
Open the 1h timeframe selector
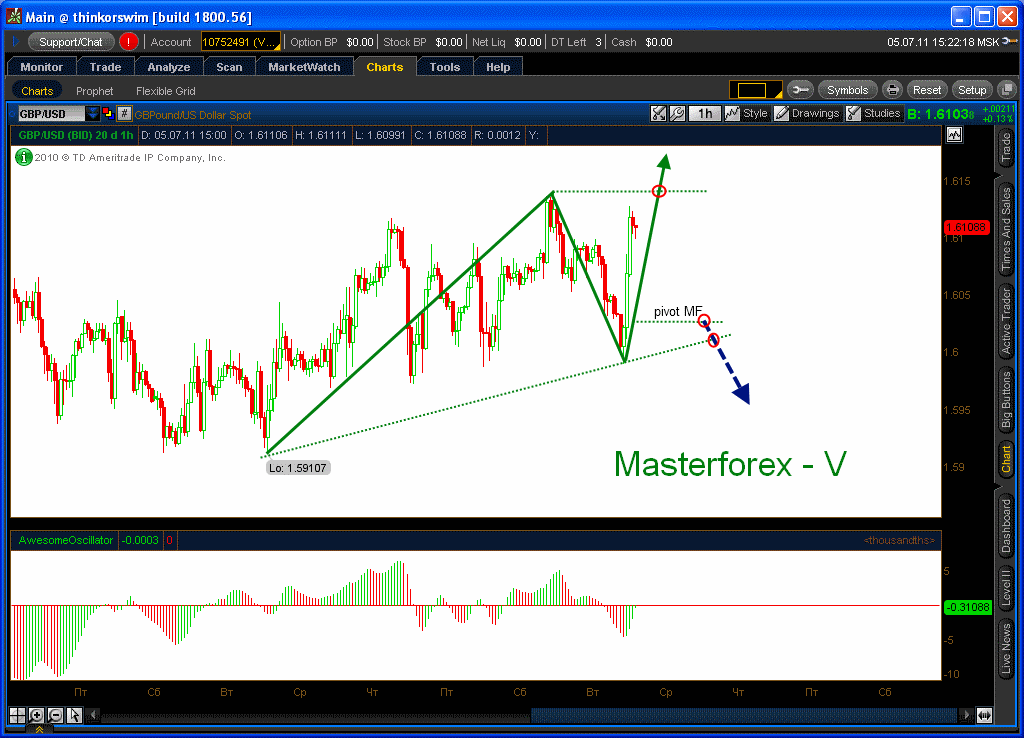tap(705, 114)
